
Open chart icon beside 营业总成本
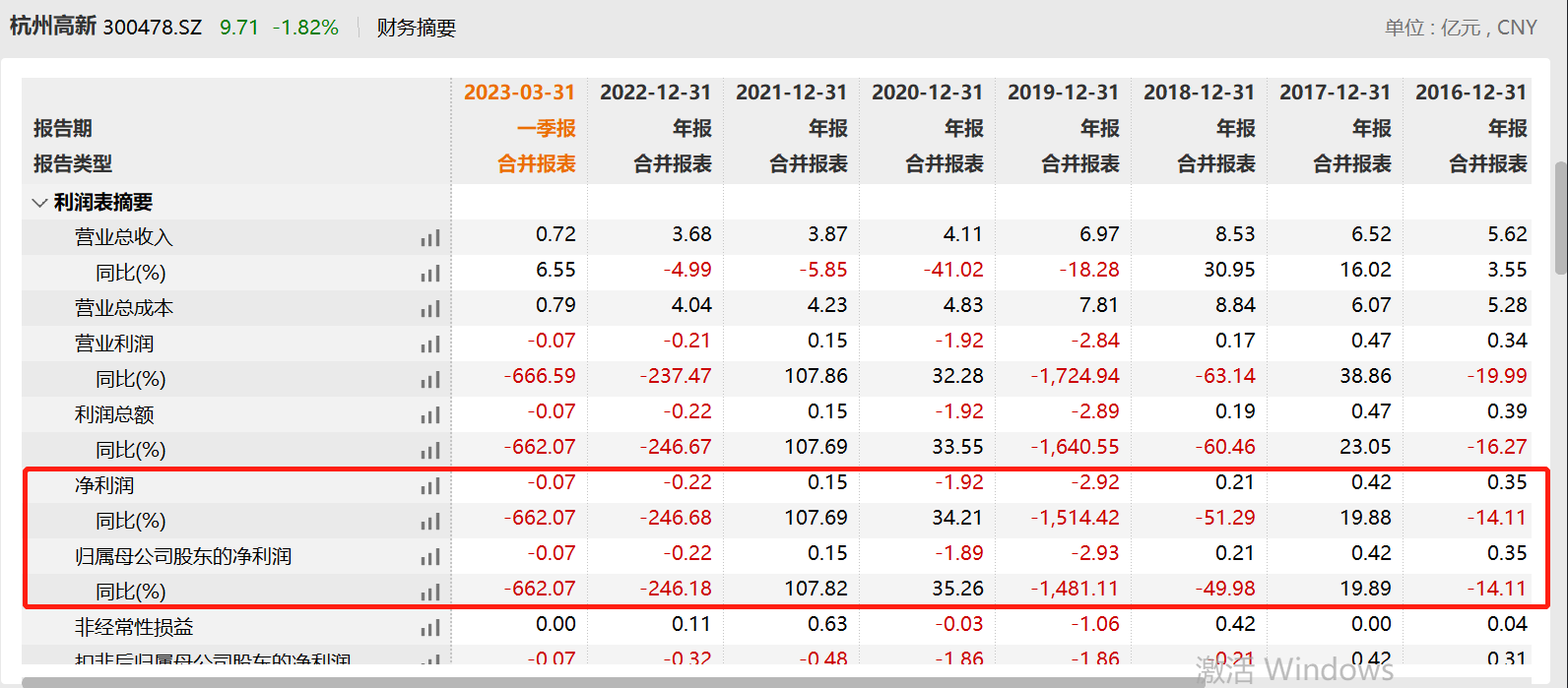click(430, 309)
